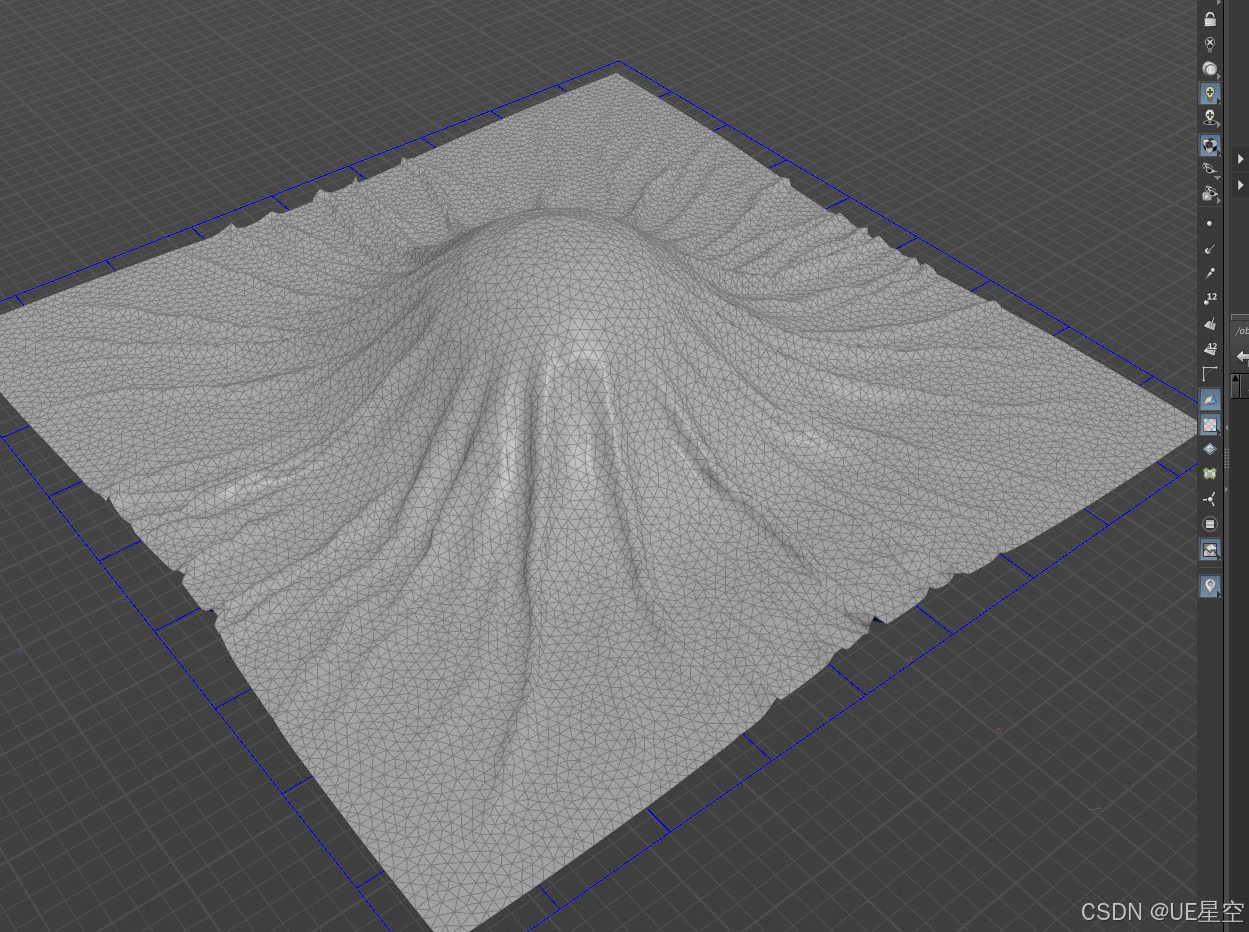Enable display point trails icon
Image resolution: width=1249 pixels, height=932 pixels.
(x=1210, y=273)
